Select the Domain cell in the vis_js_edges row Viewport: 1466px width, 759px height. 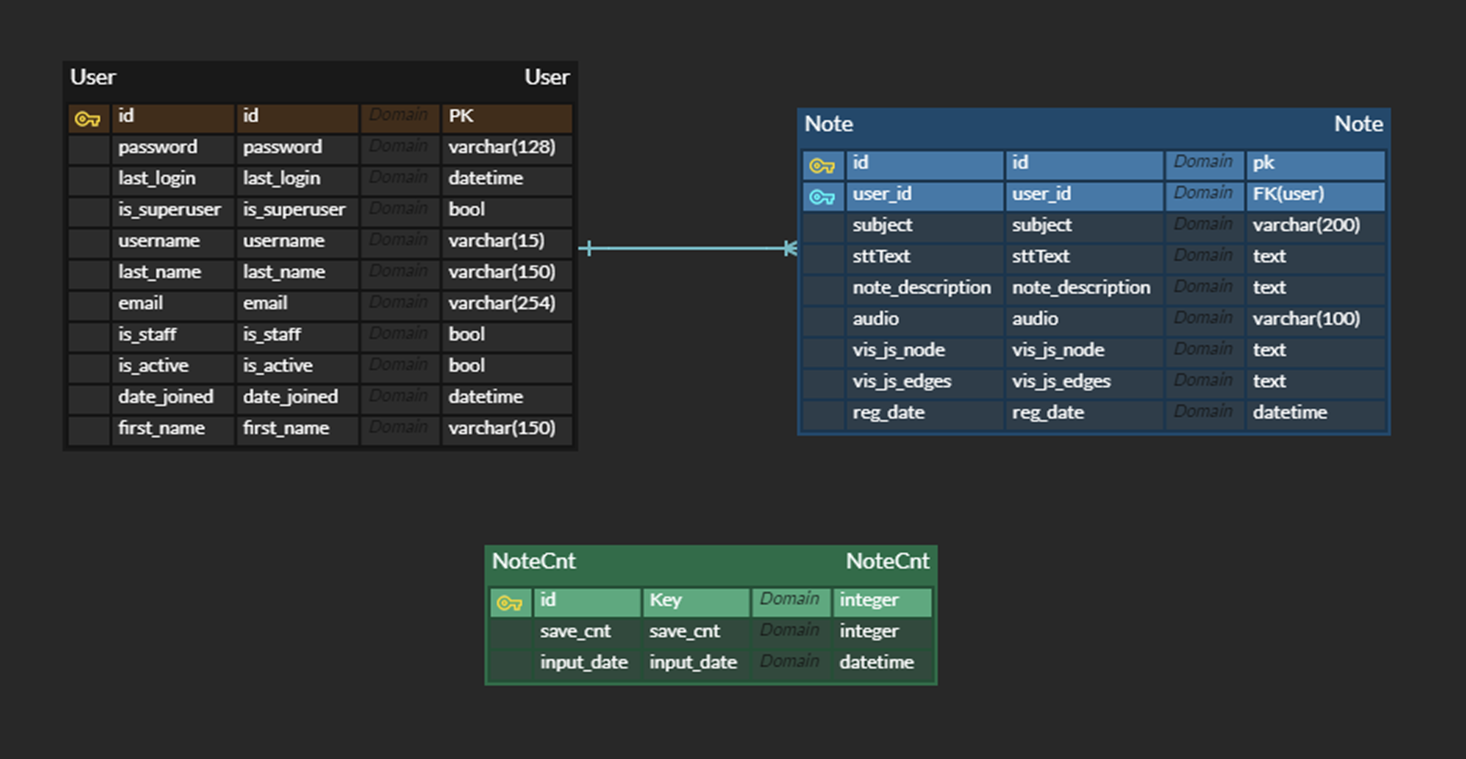1204,382
